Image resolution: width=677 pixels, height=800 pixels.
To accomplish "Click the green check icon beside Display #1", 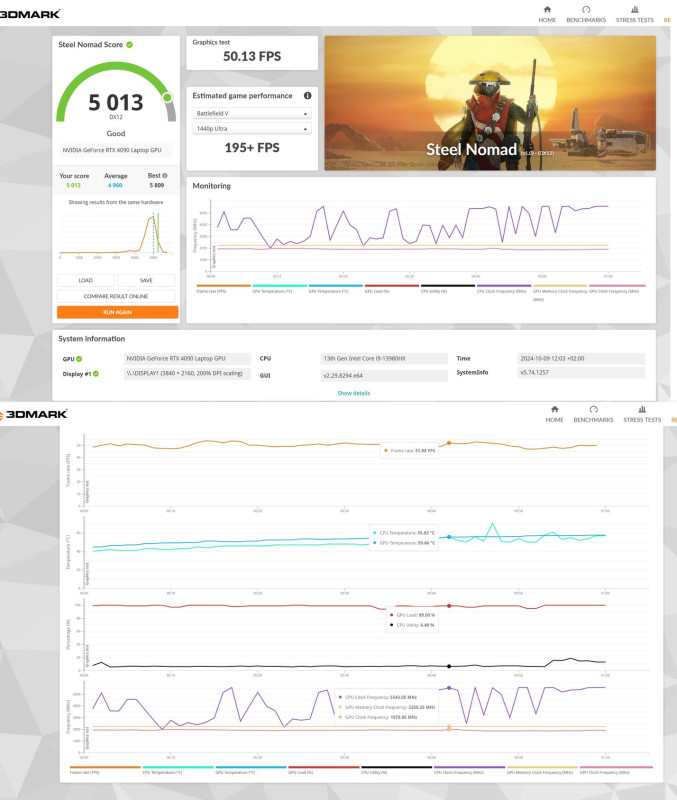I will click(x=96, y=373).
